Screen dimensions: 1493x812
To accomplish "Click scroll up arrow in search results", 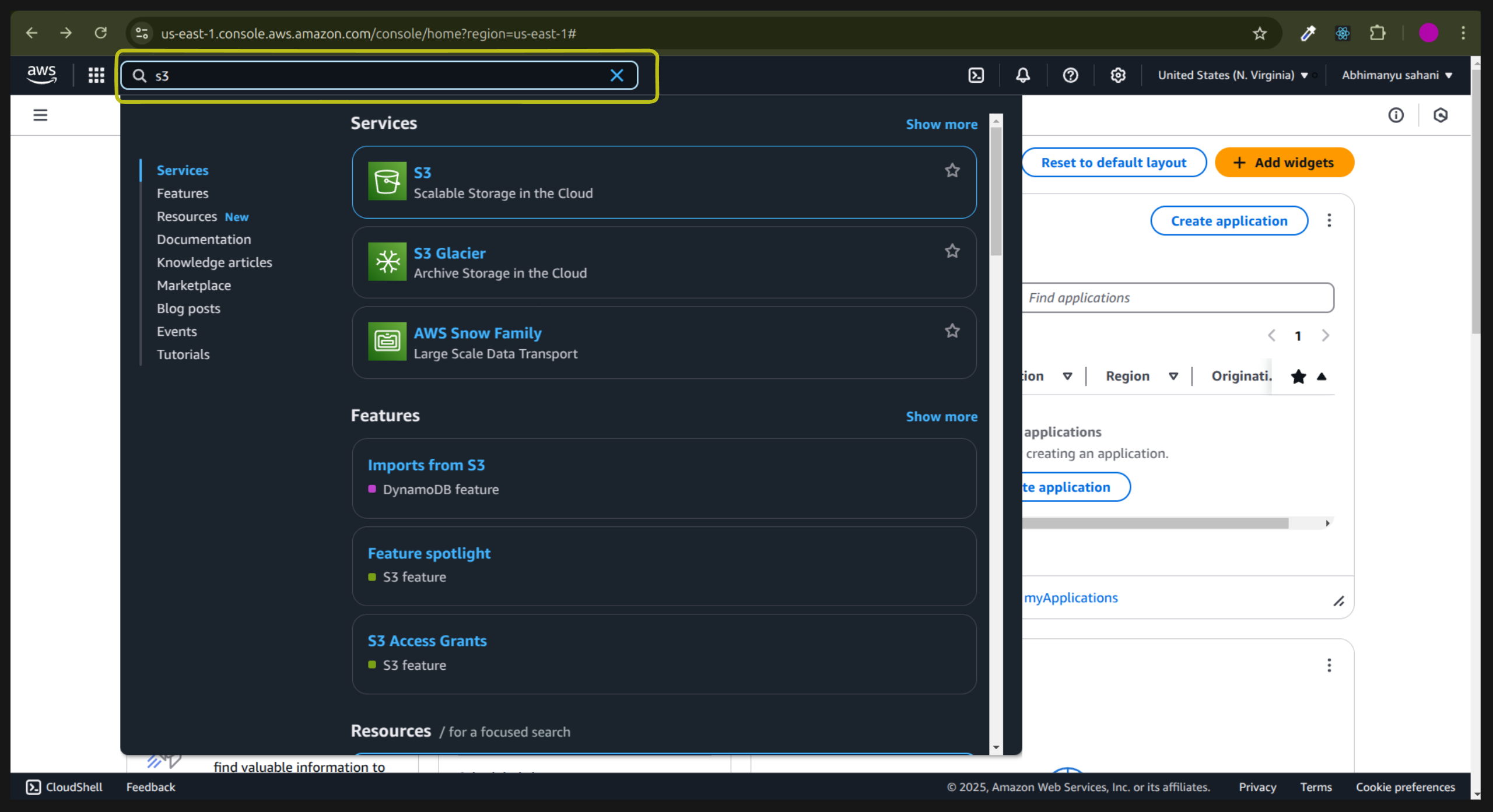I will (996, 121).
